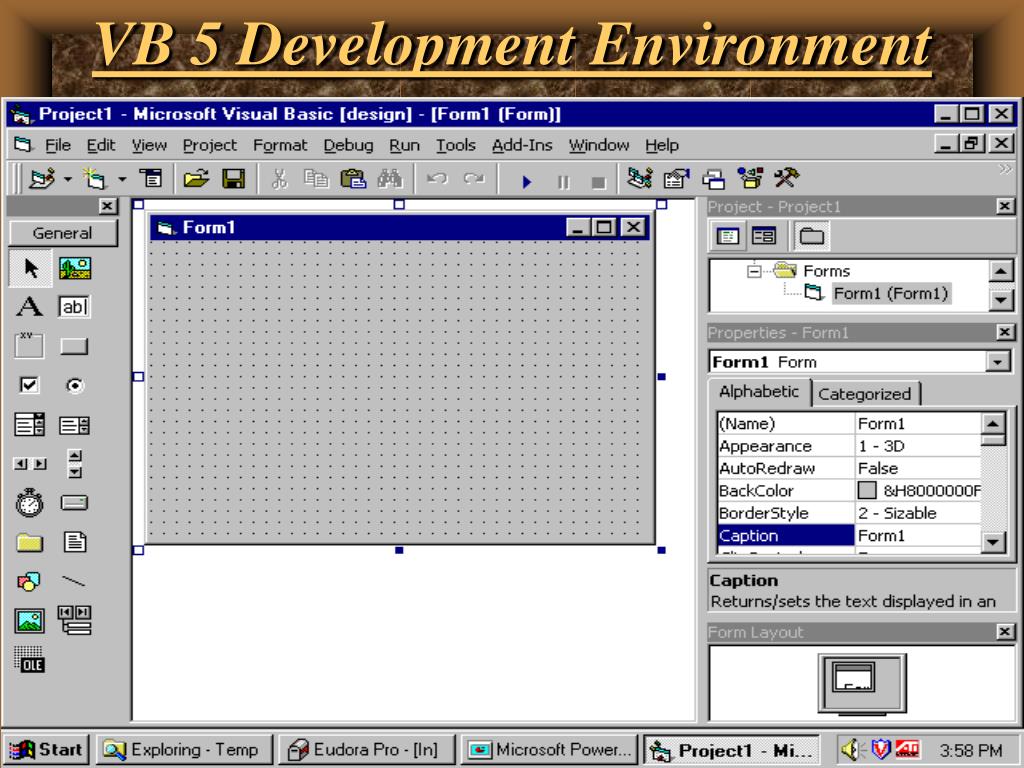Select the TextBox control tool
Image resolution: width=1024 pixels, height=768 pixels.
tap(74, 306)
